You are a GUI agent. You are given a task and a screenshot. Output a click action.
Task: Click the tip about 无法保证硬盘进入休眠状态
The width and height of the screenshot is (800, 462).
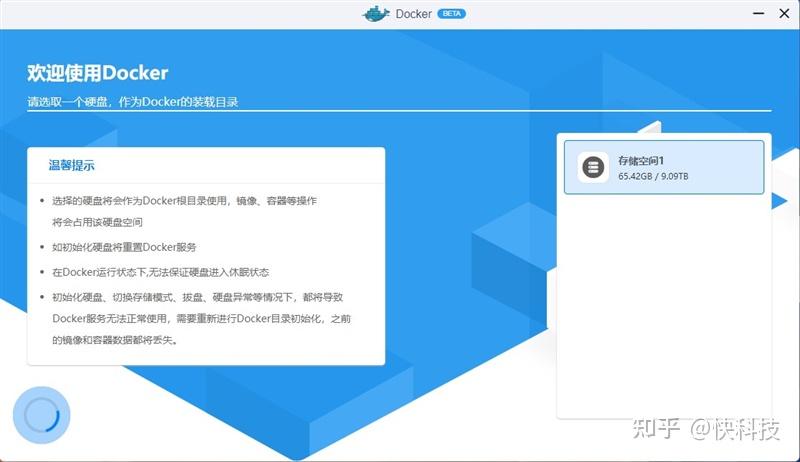pos(160,272)
